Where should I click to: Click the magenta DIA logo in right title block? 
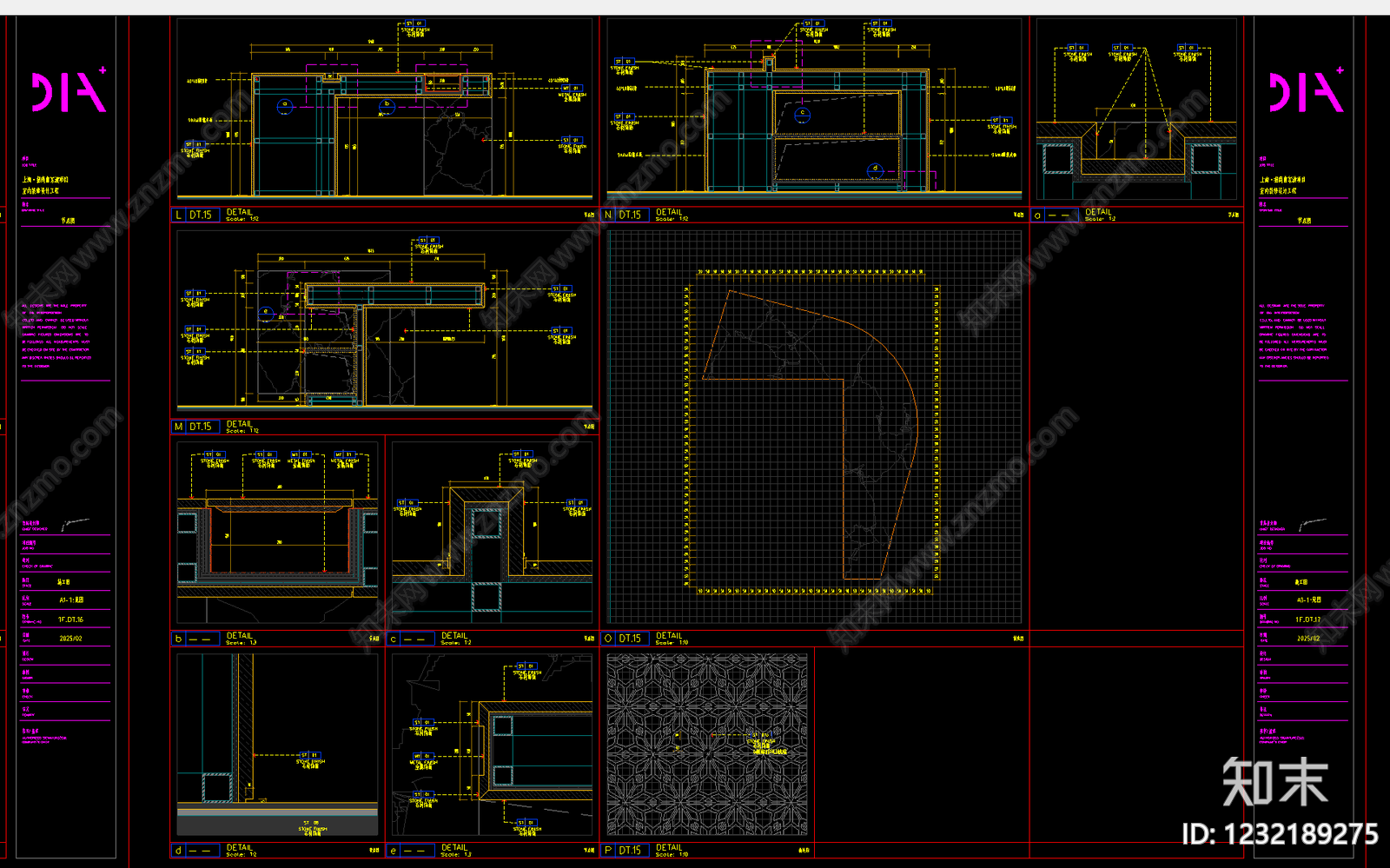[x=1307, y=89]
